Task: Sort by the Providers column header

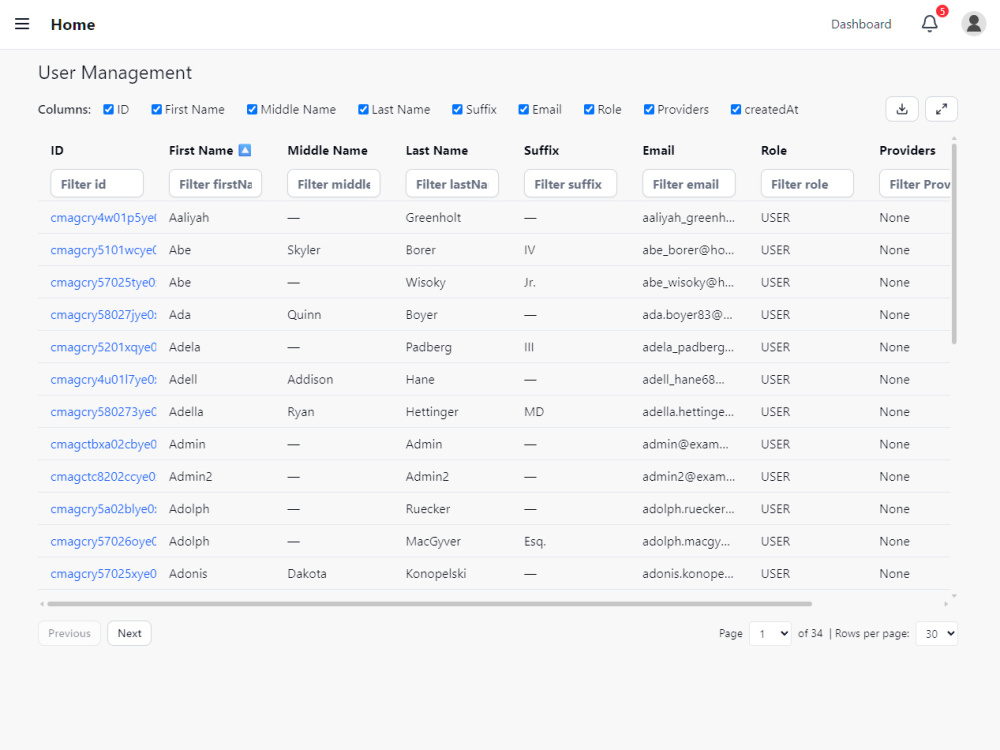Action: 908,151
